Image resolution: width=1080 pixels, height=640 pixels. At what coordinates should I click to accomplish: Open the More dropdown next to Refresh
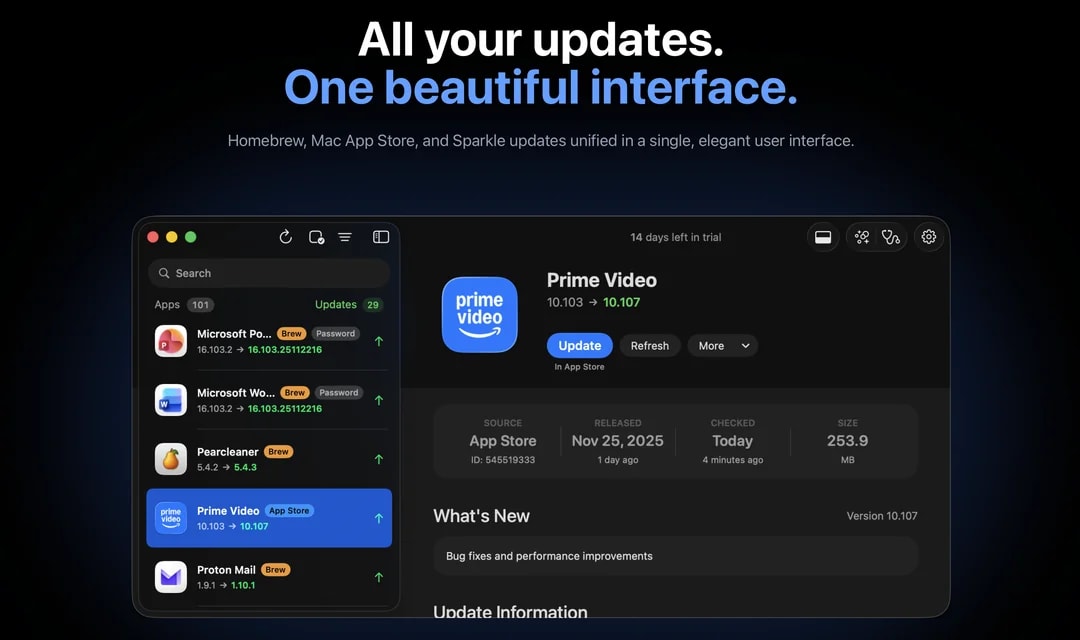722,345
